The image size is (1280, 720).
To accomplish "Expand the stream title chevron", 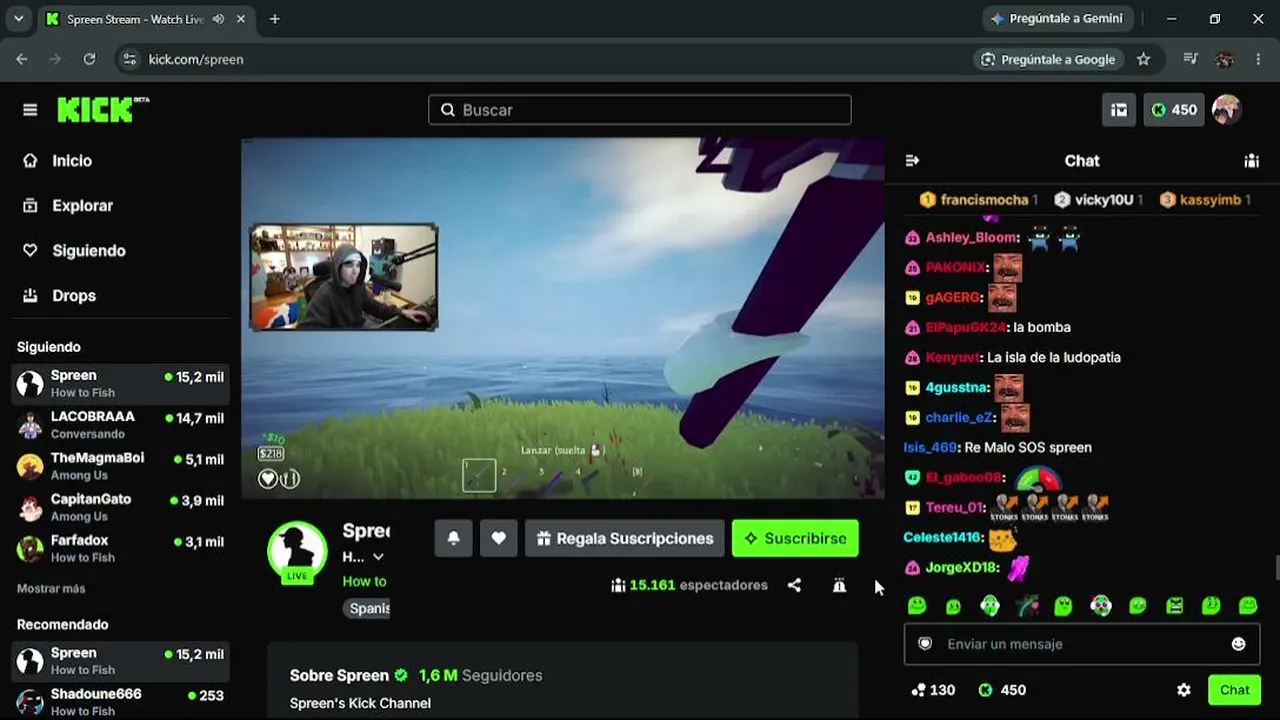I will point(378,557).
